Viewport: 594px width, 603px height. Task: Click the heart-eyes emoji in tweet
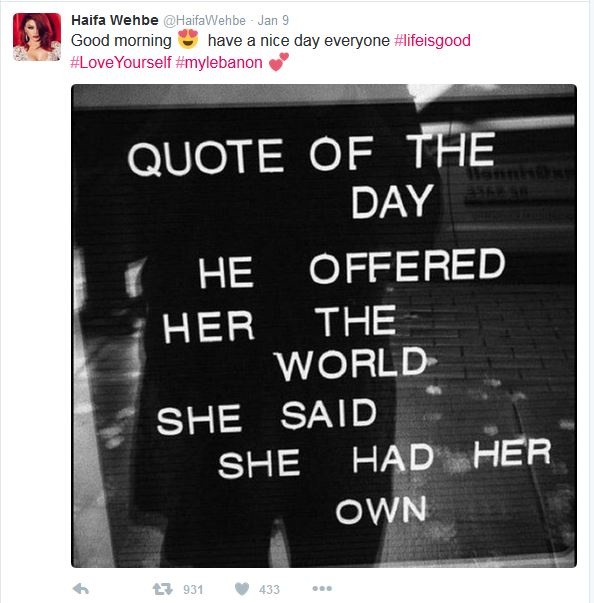click(x=188, y=39)
